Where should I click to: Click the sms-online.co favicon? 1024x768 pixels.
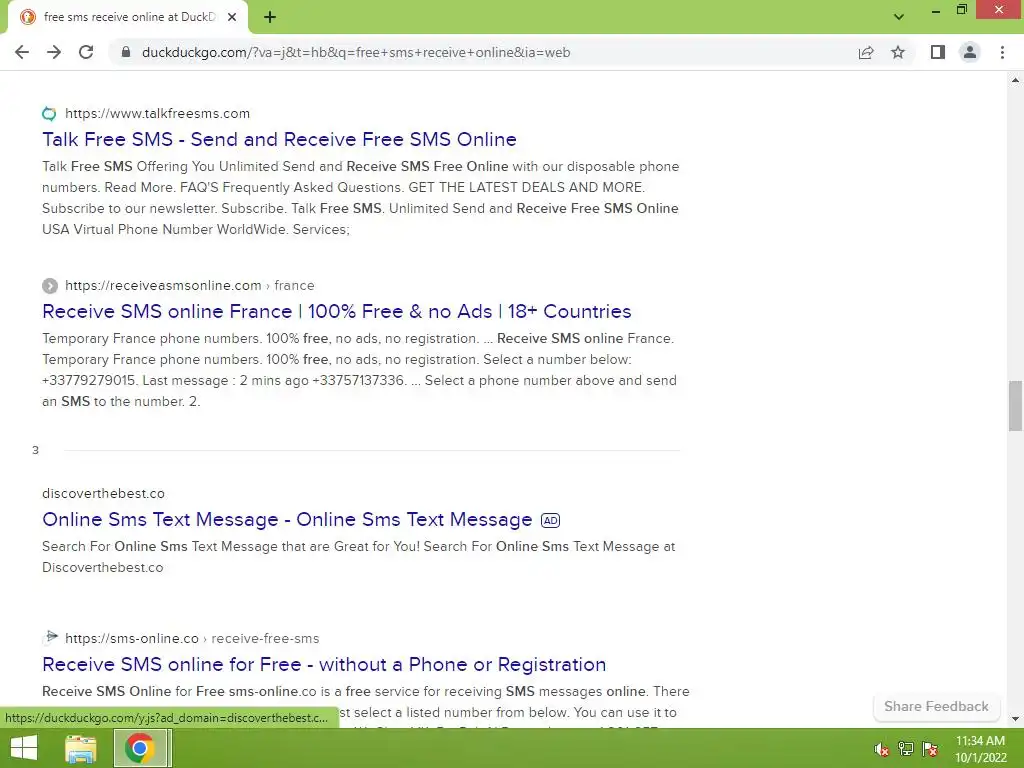click(50, 637)
